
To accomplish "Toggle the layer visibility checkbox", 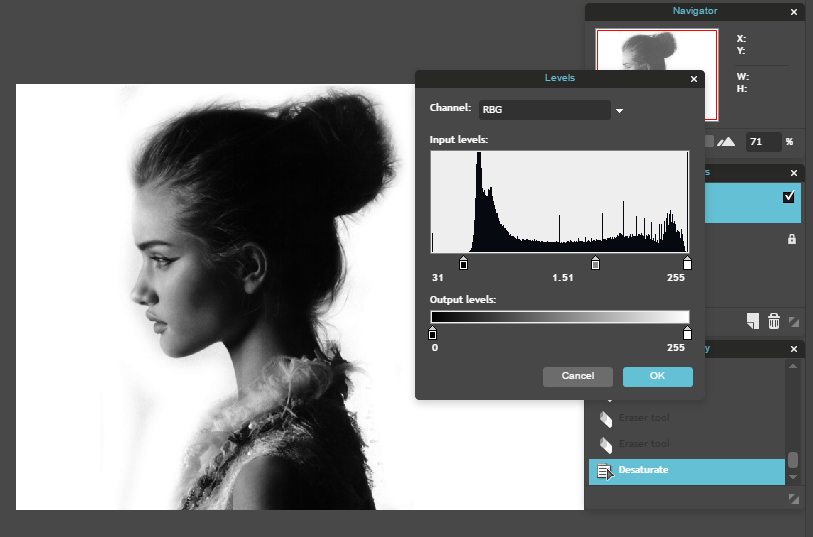I will 789,196.
